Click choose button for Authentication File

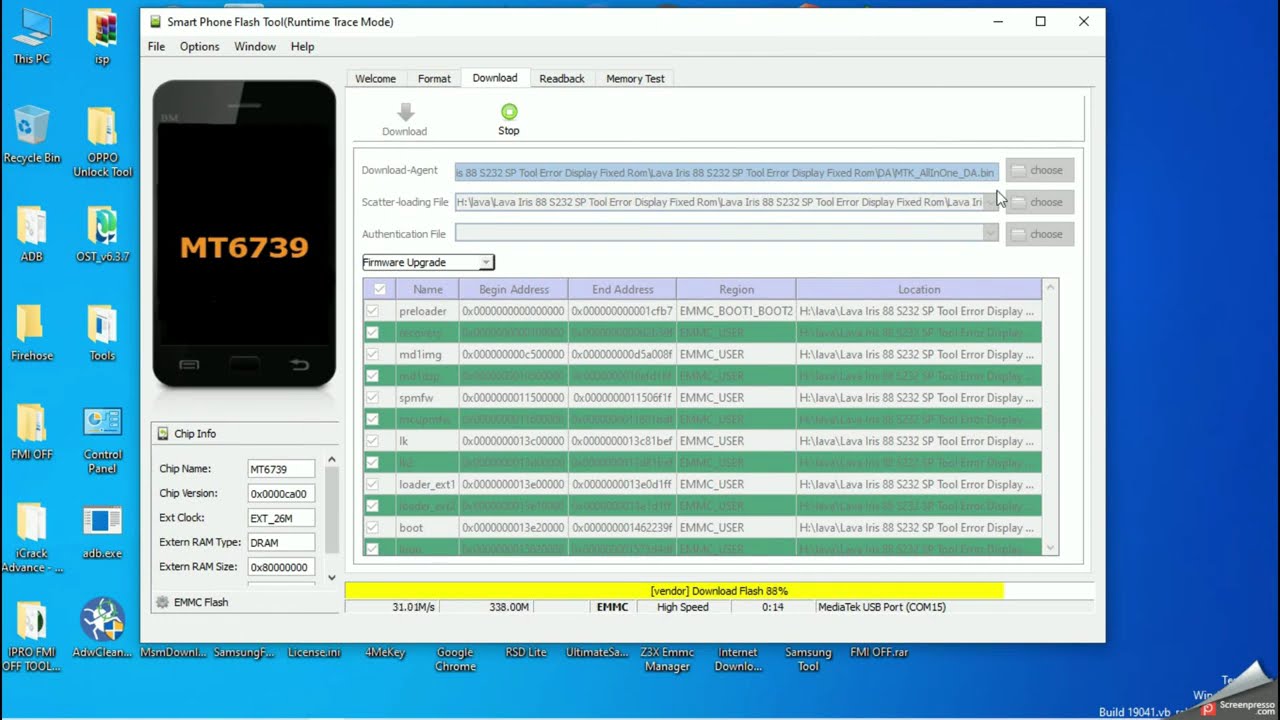coord(1040,234)
